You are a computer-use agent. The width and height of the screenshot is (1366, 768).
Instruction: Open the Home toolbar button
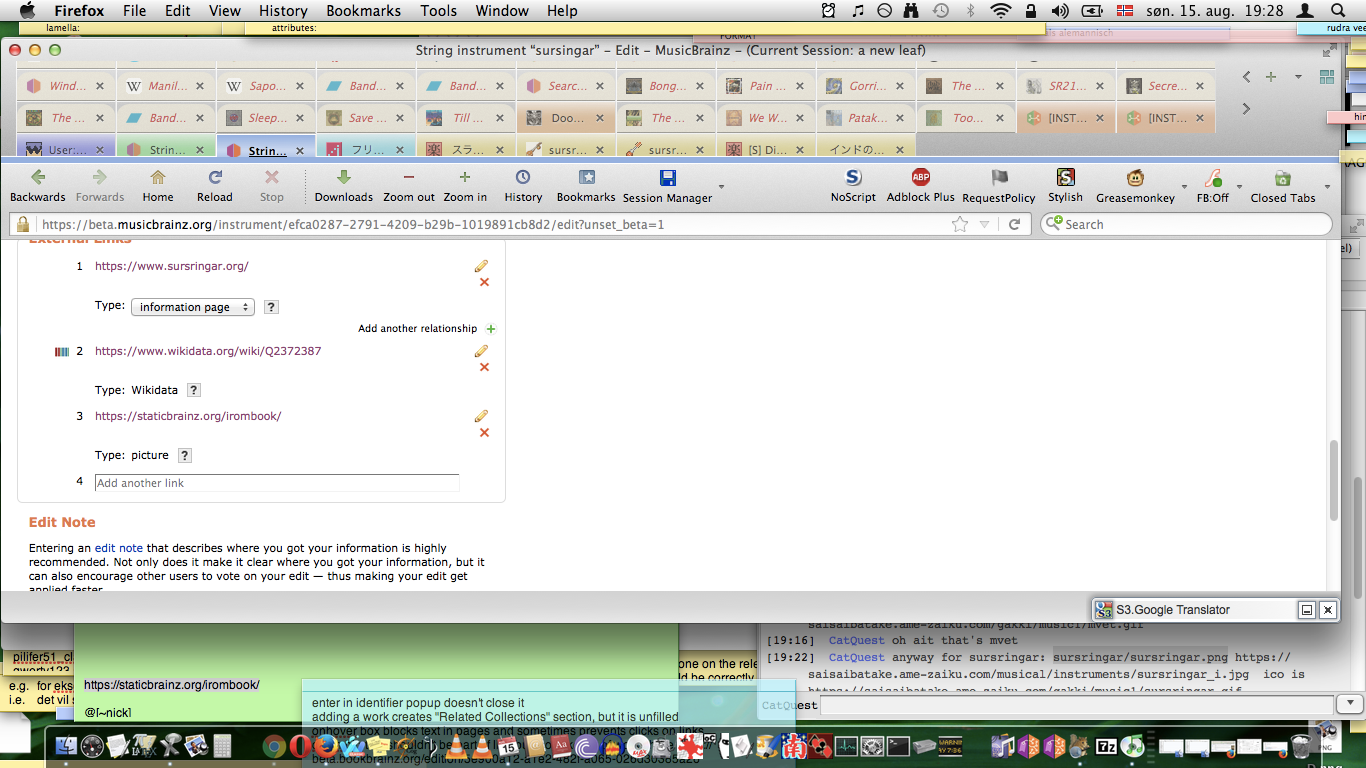tap(157, 186)
